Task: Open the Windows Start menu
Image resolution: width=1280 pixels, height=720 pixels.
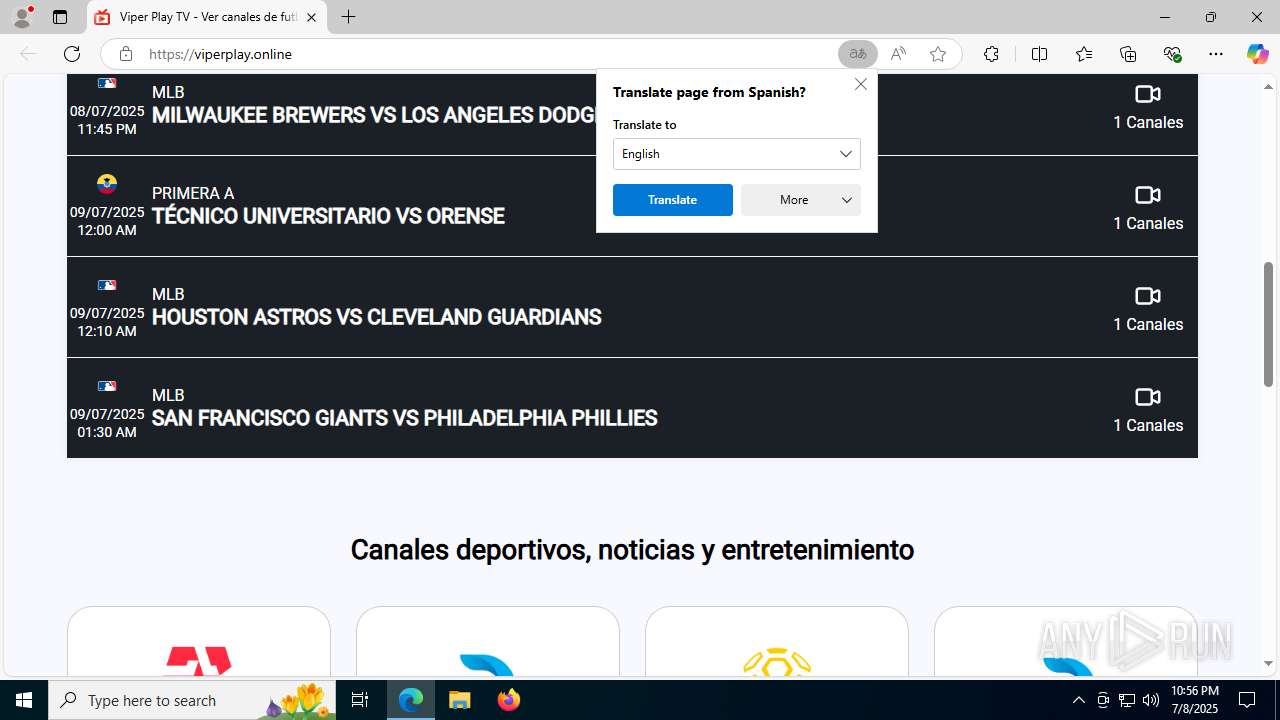Action: pos(24,700)
